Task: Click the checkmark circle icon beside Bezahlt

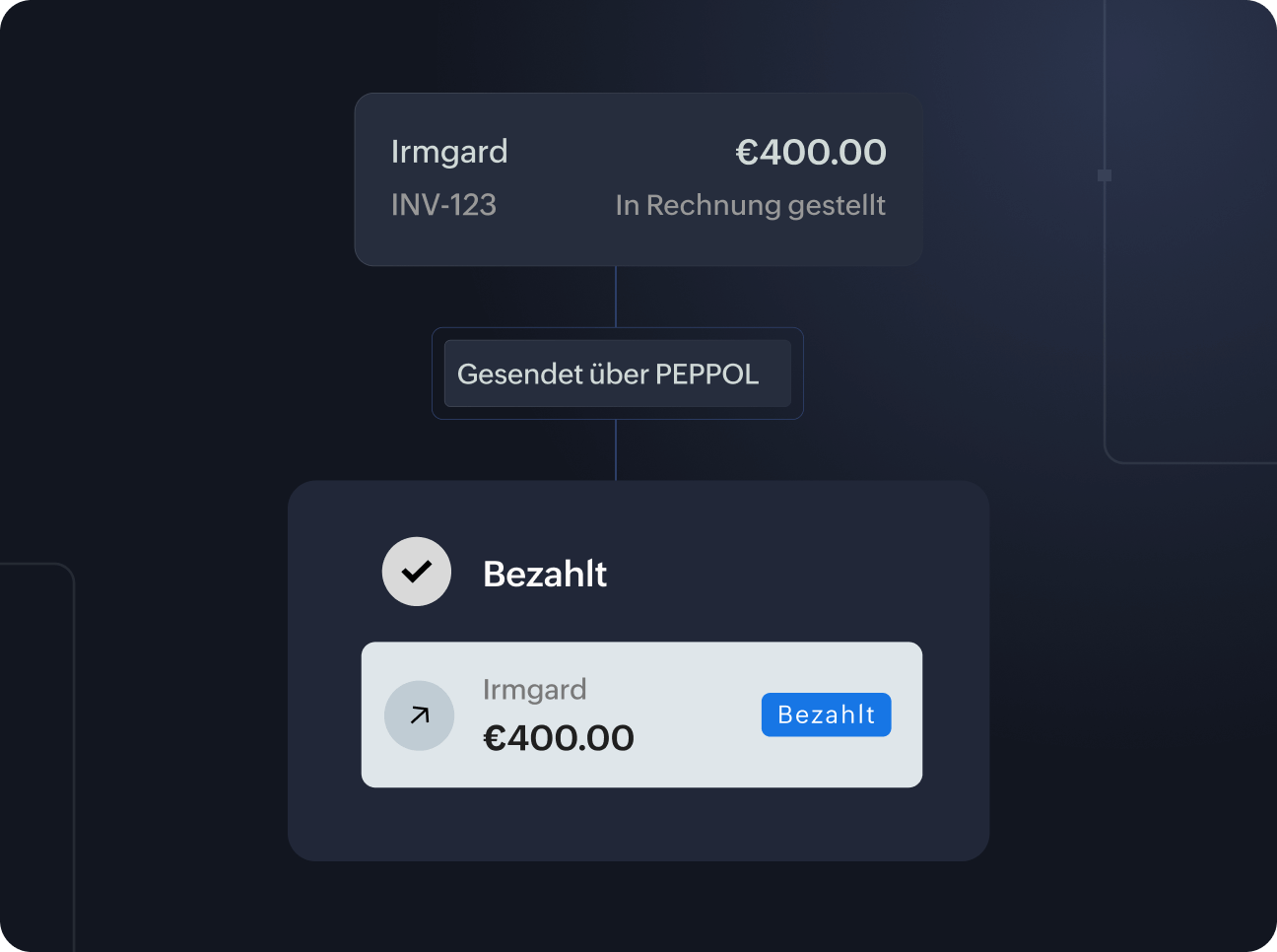Action: (417, 572)
